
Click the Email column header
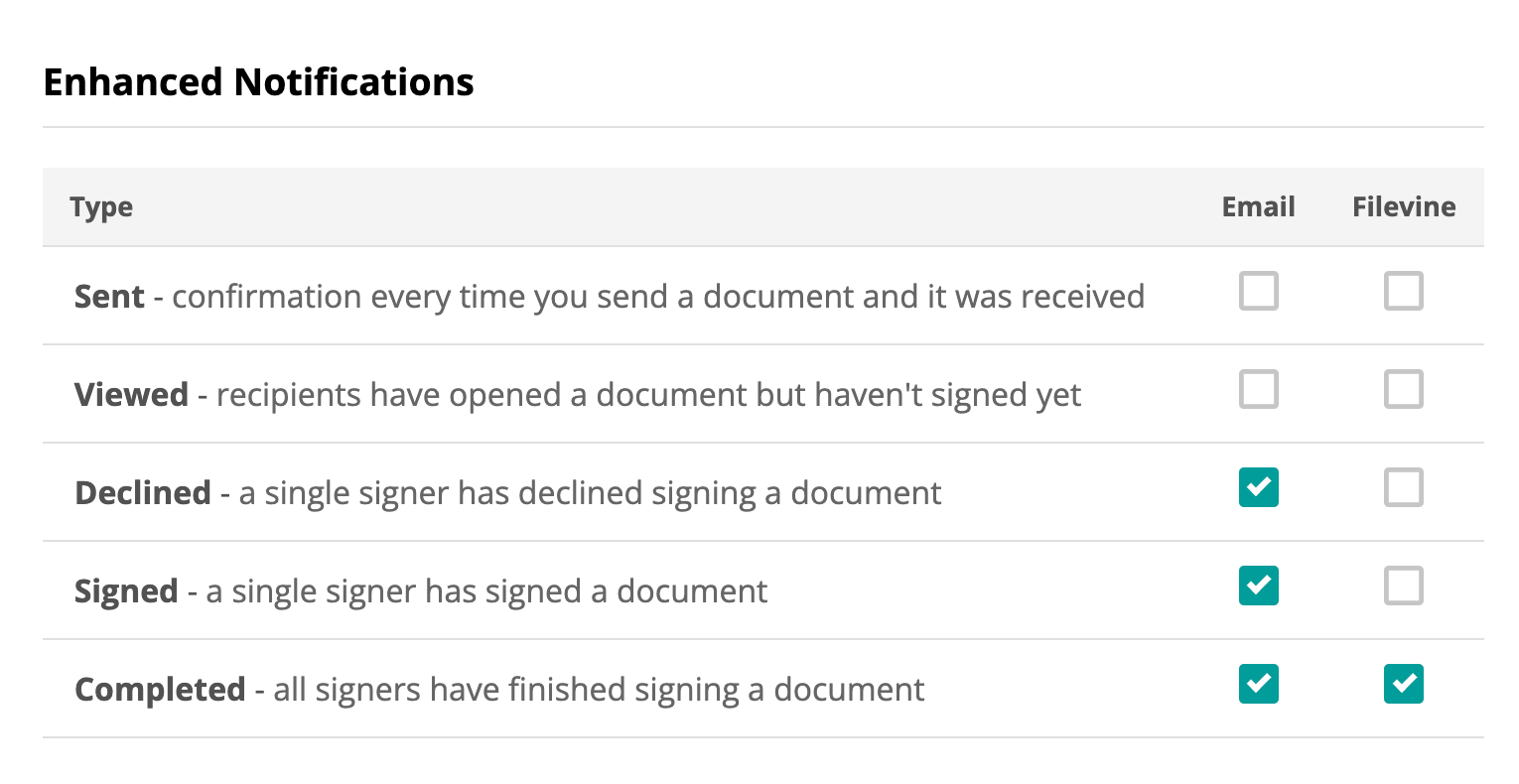point(1258,207)
